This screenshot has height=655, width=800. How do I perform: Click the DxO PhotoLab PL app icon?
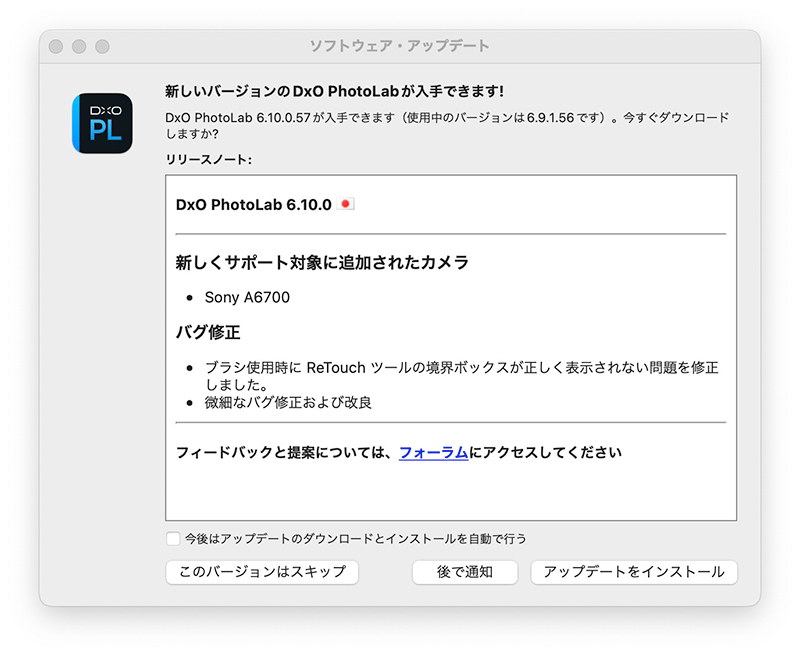(102, 123)
